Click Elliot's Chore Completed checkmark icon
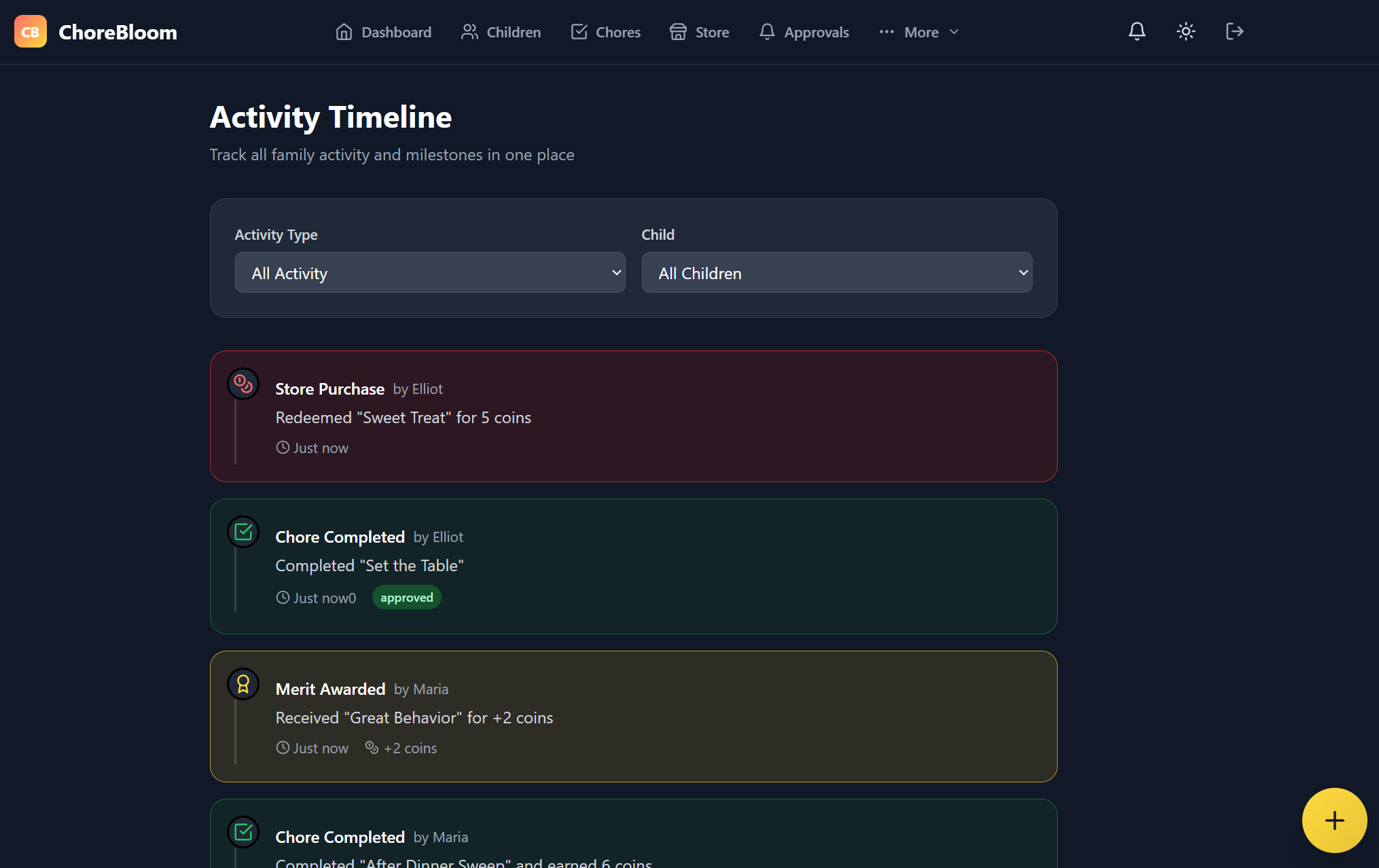Image resolution: width=1379 pixels, height=868 pixels. tap(243, 532)
